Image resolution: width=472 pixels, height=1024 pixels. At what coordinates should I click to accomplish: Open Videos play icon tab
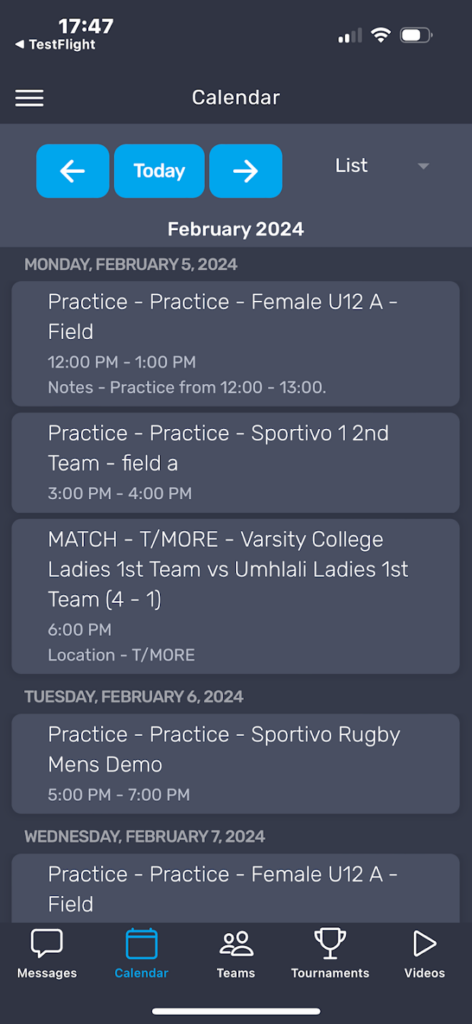click(424, 944)
